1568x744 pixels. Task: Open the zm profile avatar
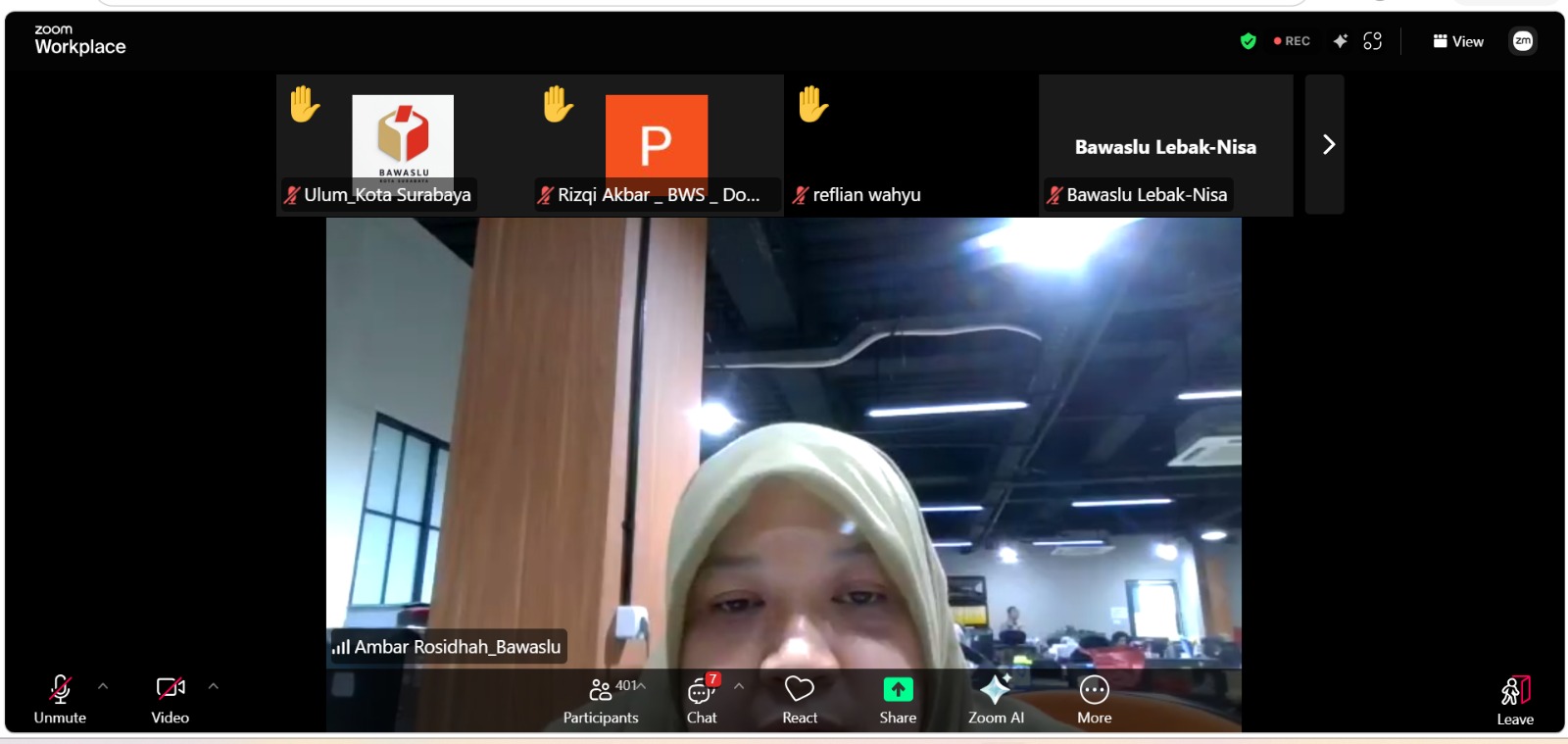(1523, 41)
